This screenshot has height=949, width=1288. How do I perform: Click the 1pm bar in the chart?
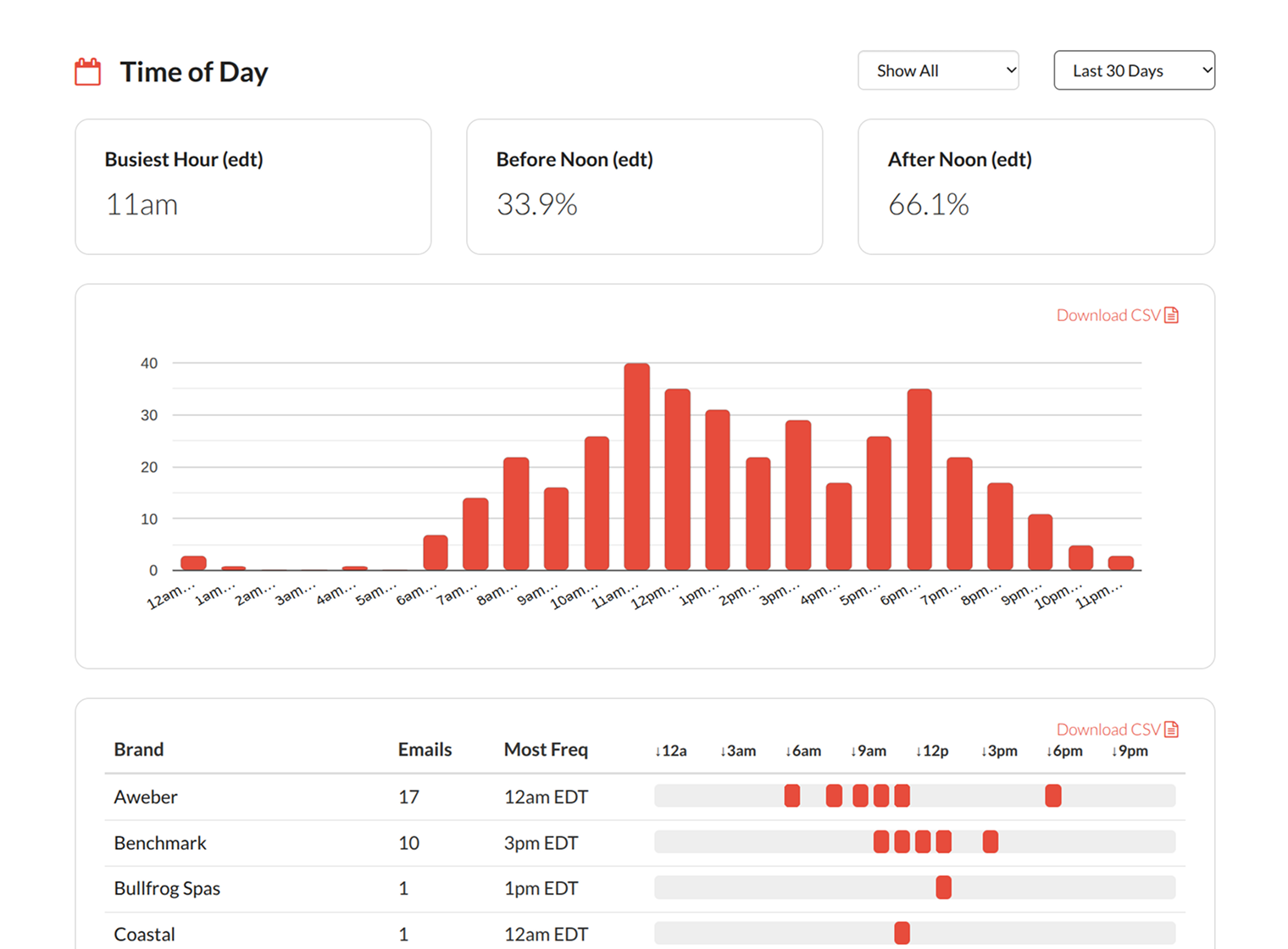(718, 490)
